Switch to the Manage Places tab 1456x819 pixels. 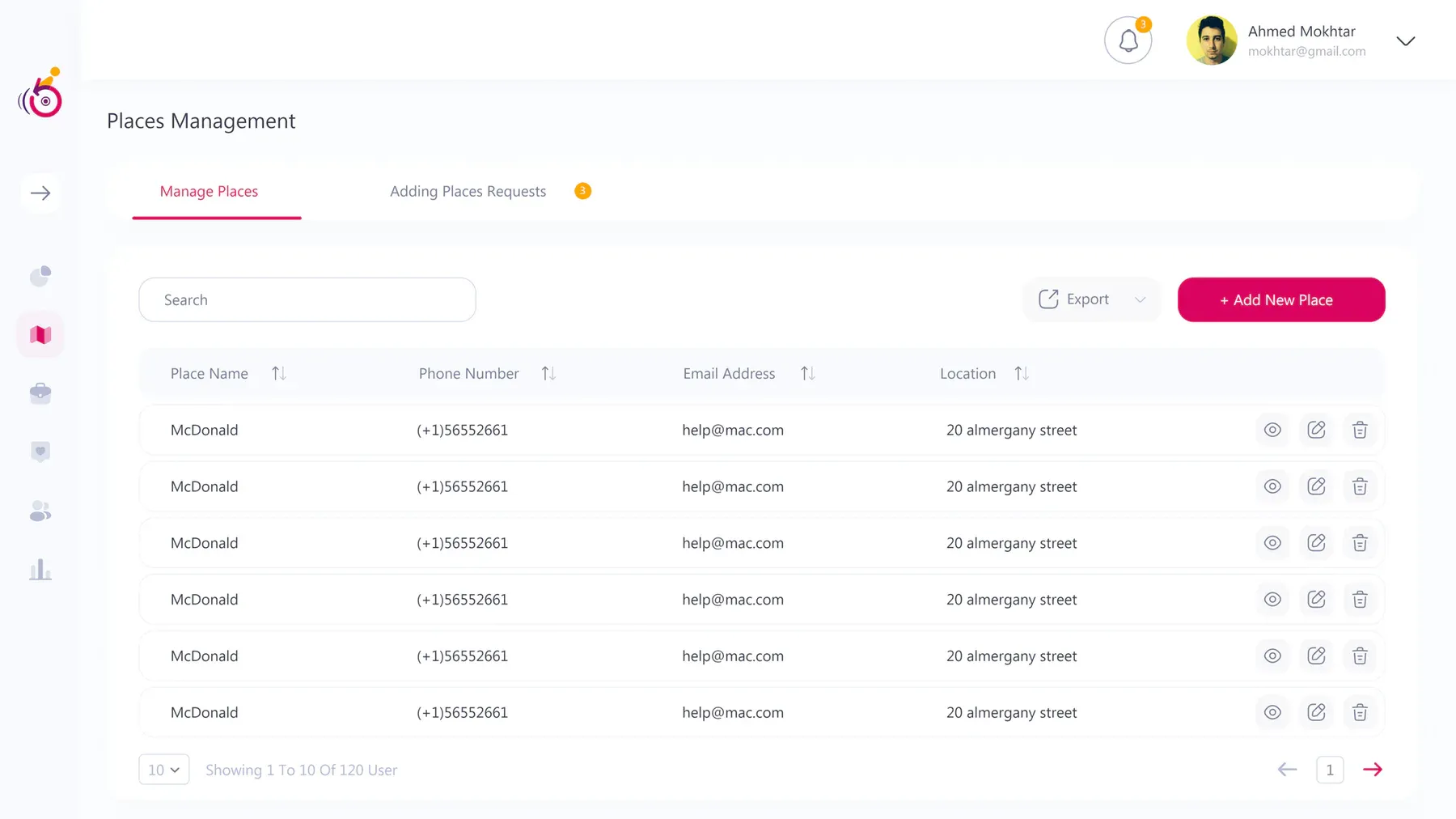(x=209, y=192)
